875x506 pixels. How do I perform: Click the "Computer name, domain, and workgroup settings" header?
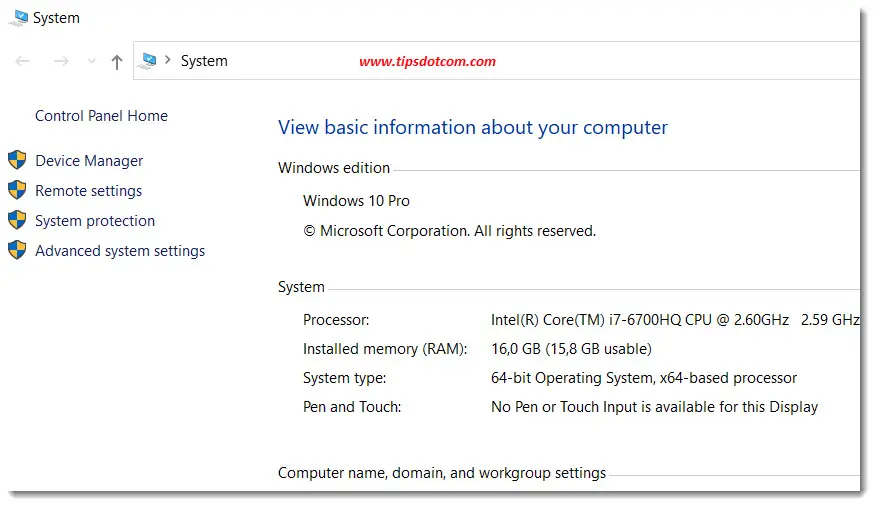(x=442, y=473)
